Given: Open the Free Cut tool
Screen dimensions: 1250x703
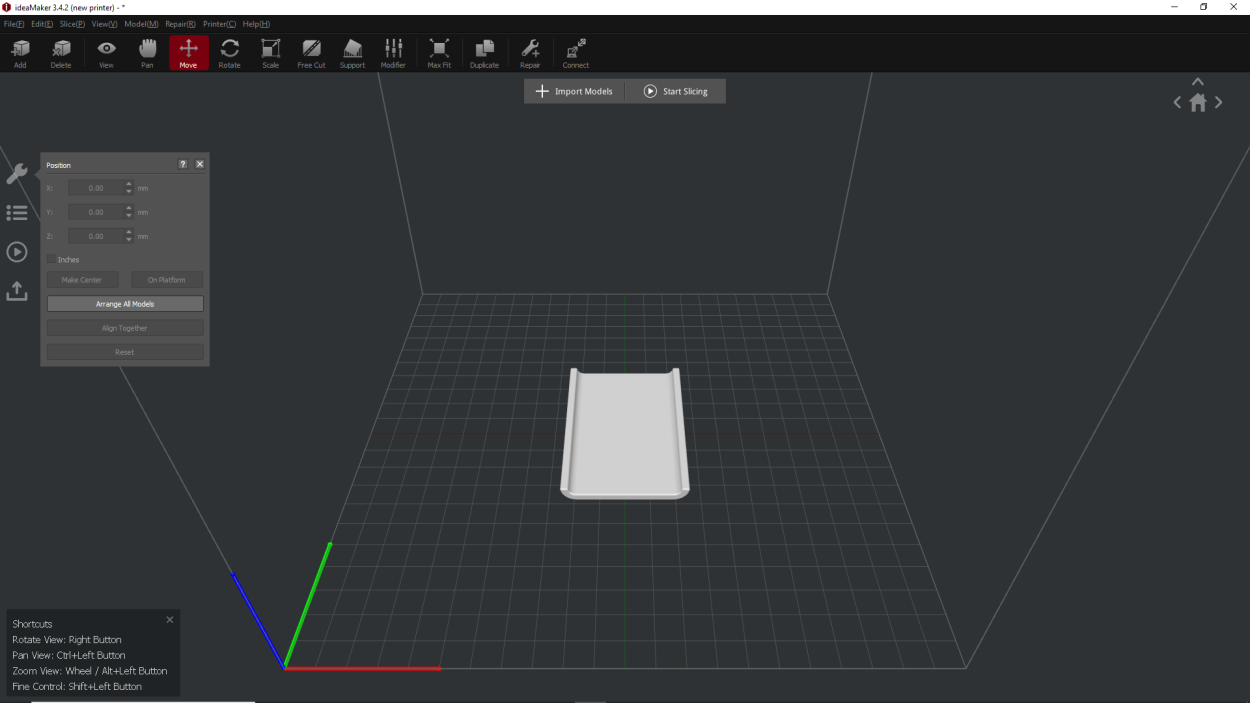Looking at the screenshot, I should (311, 53).
